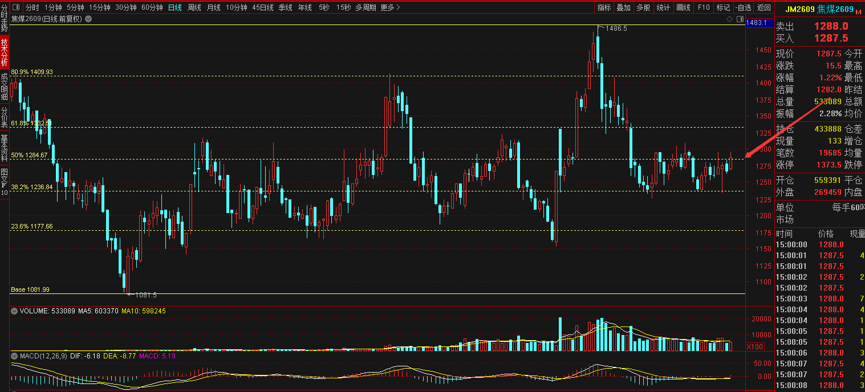The width and height of the screenshot is (865, 392).
Task: Switch to 周线 period
Action: pyautogui.click(x=194, y=8)
